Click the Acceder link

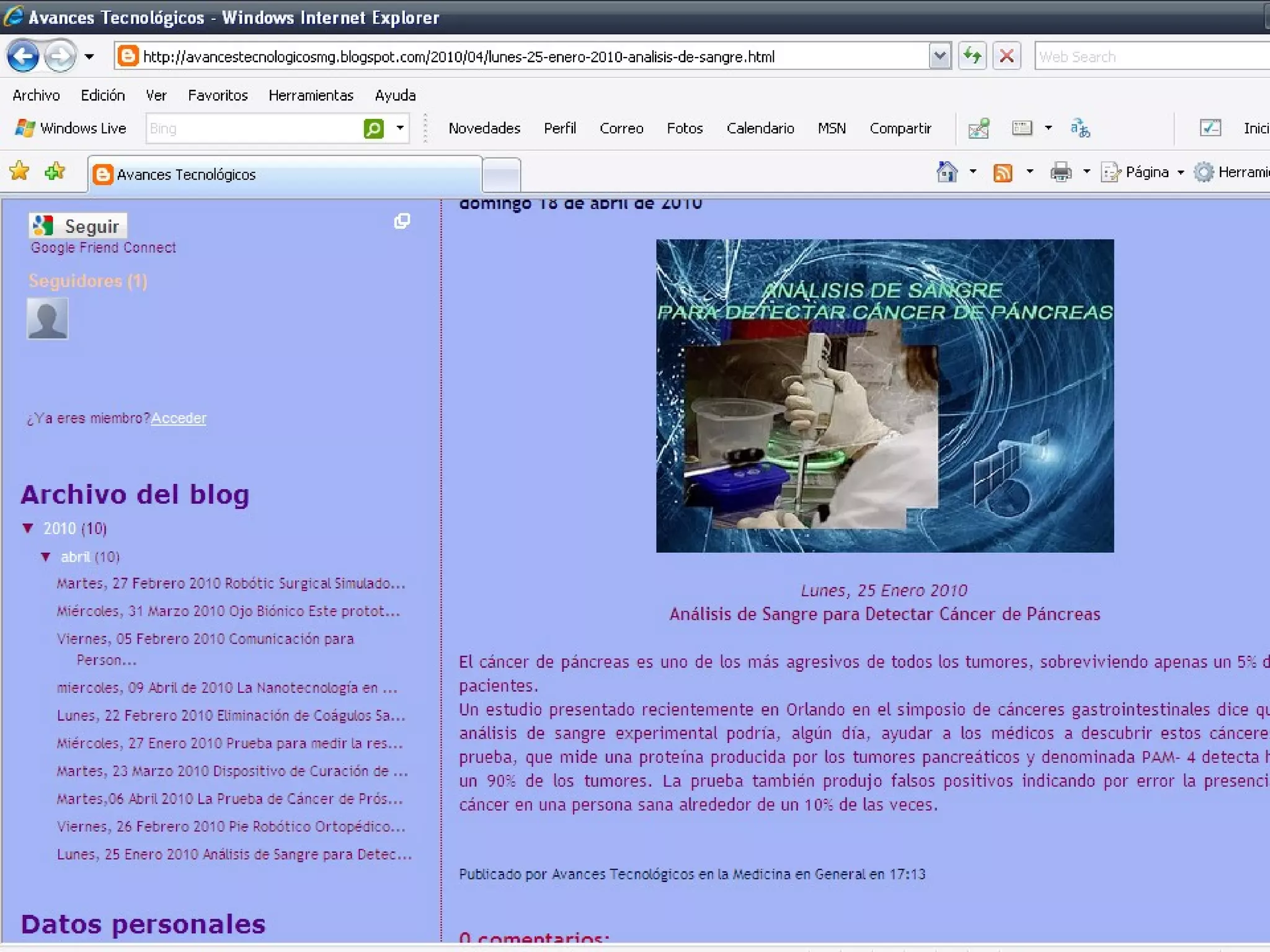pos(179,418)
